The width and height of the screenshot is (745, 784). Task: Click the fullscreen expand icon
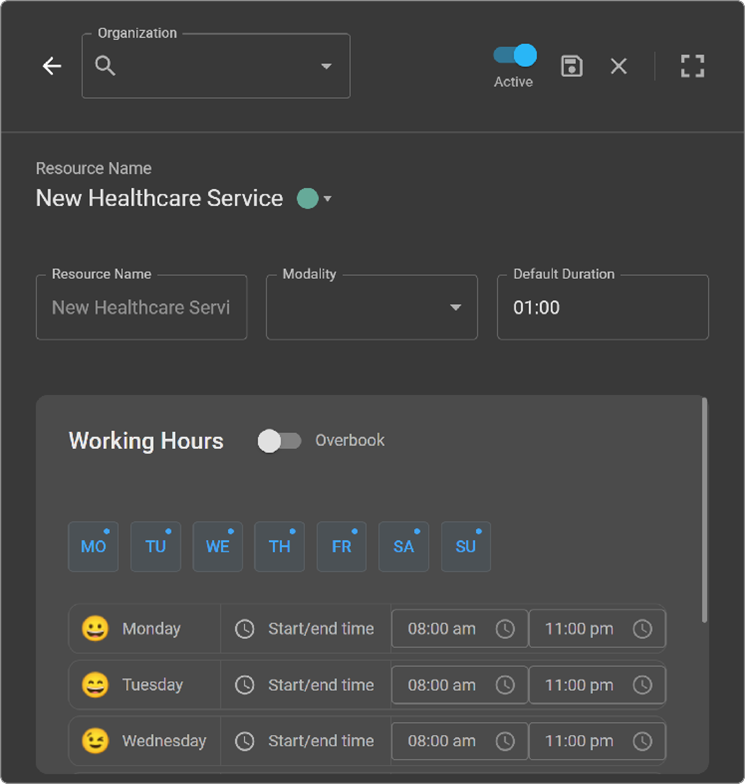[x=692, y=66]
